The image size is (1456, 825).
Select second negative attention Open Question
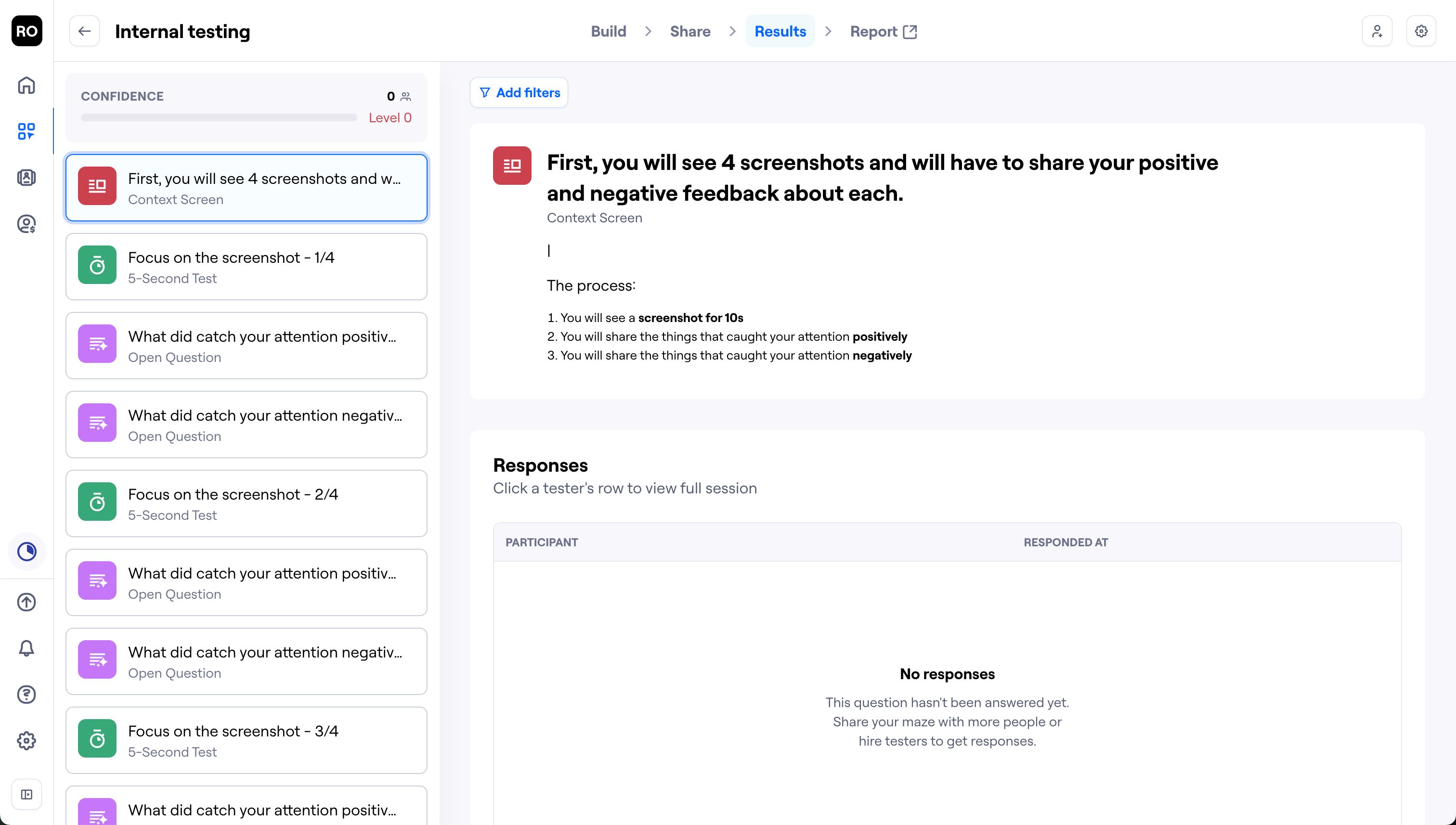click(246, 661)
